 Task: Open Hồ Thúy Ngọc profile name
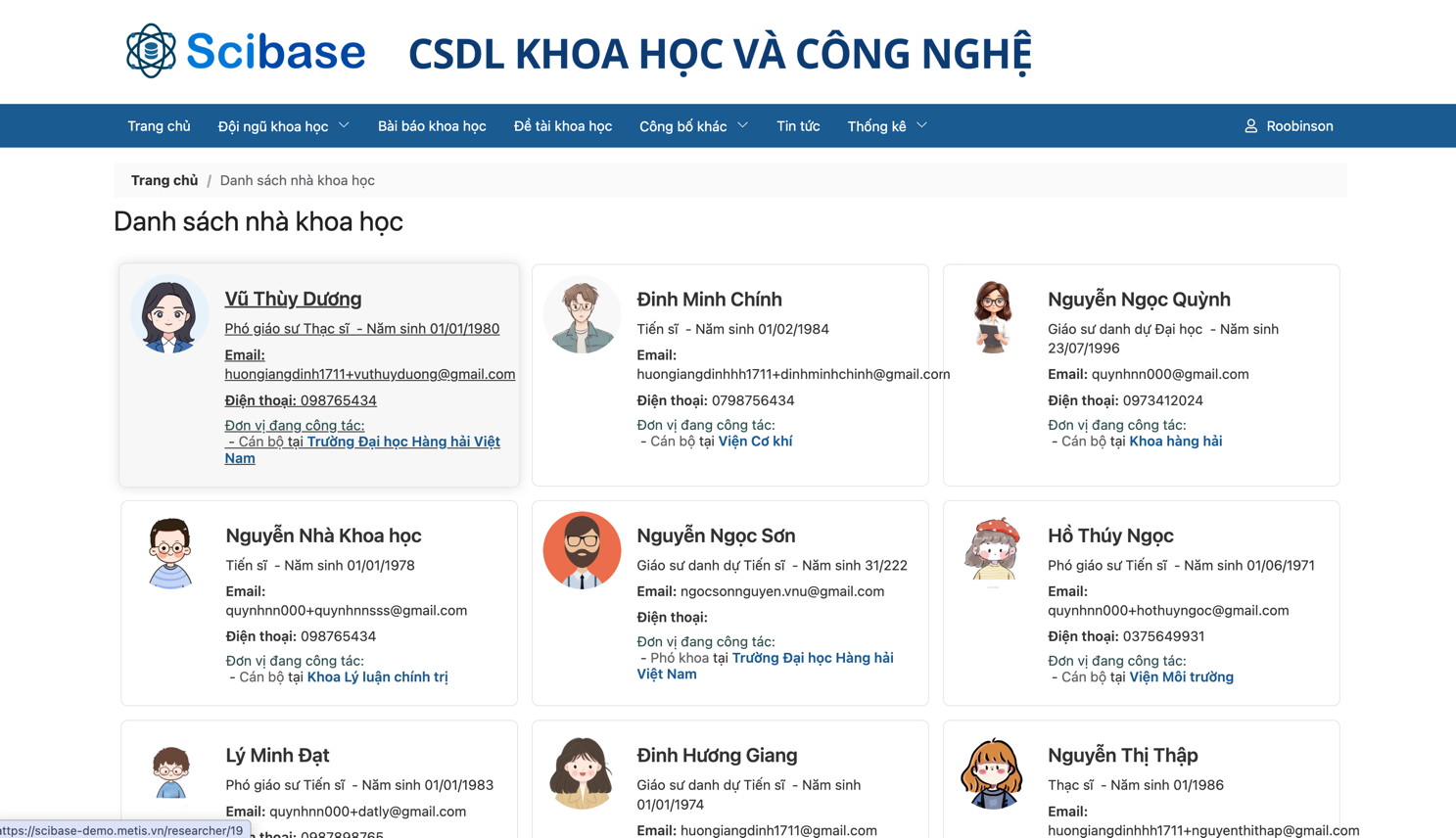[x=1110, y=535]
